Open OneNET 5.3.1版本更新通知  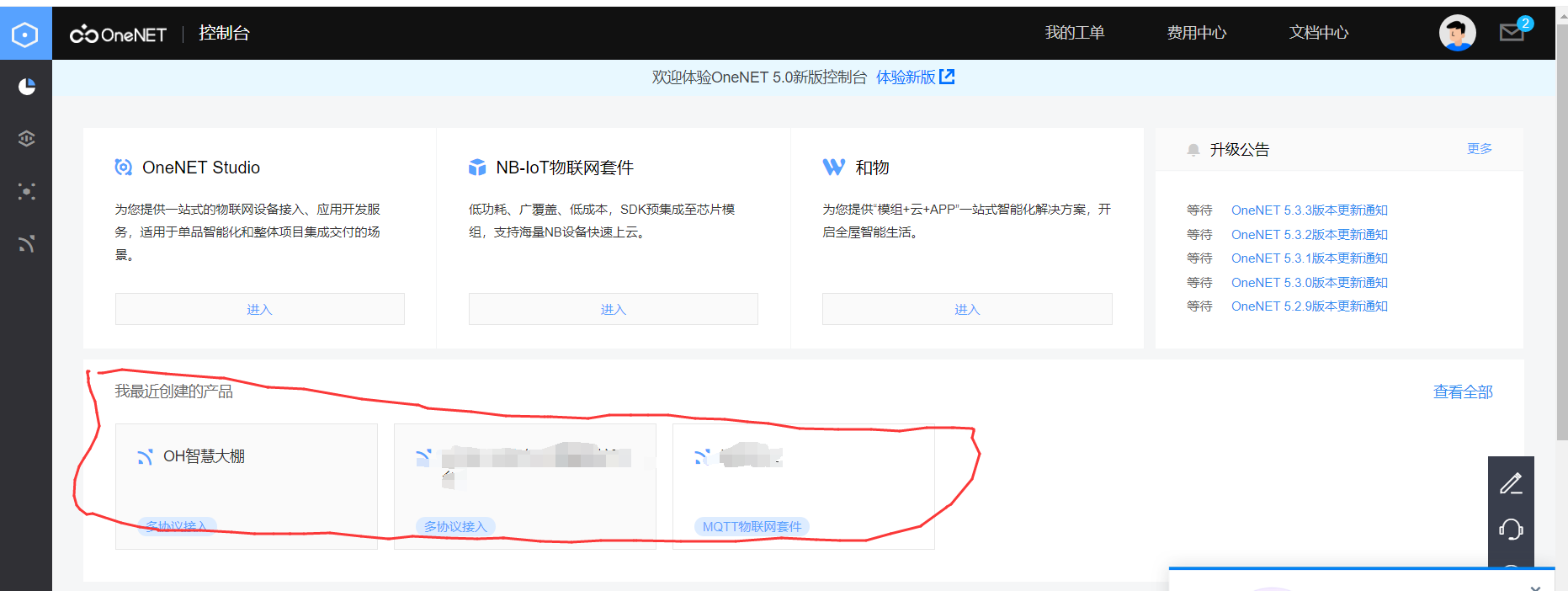tap(1310, 258)
